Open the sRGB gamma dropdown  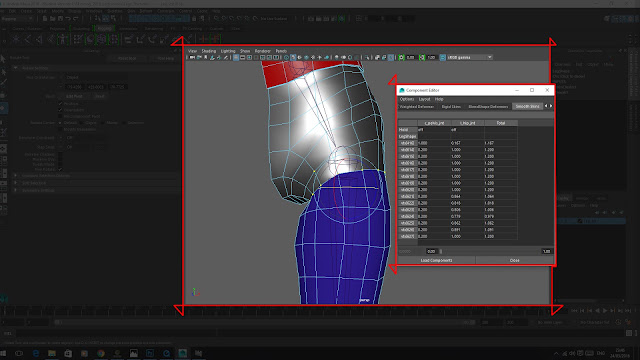pyautogui.click(x=470, y=58)
